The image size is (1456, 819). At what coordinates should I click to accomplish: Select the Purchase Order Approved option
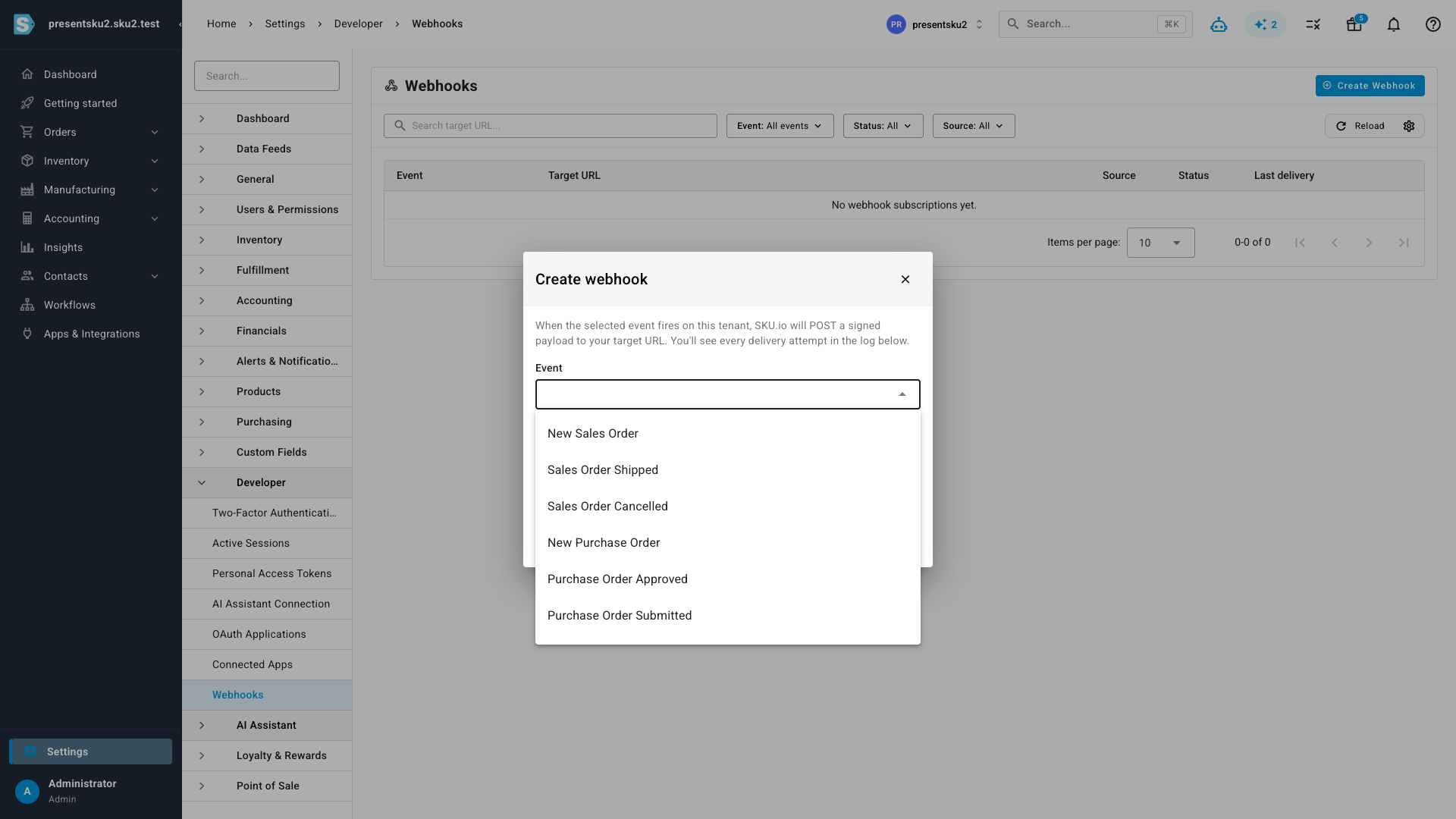[x=728, y=579]
